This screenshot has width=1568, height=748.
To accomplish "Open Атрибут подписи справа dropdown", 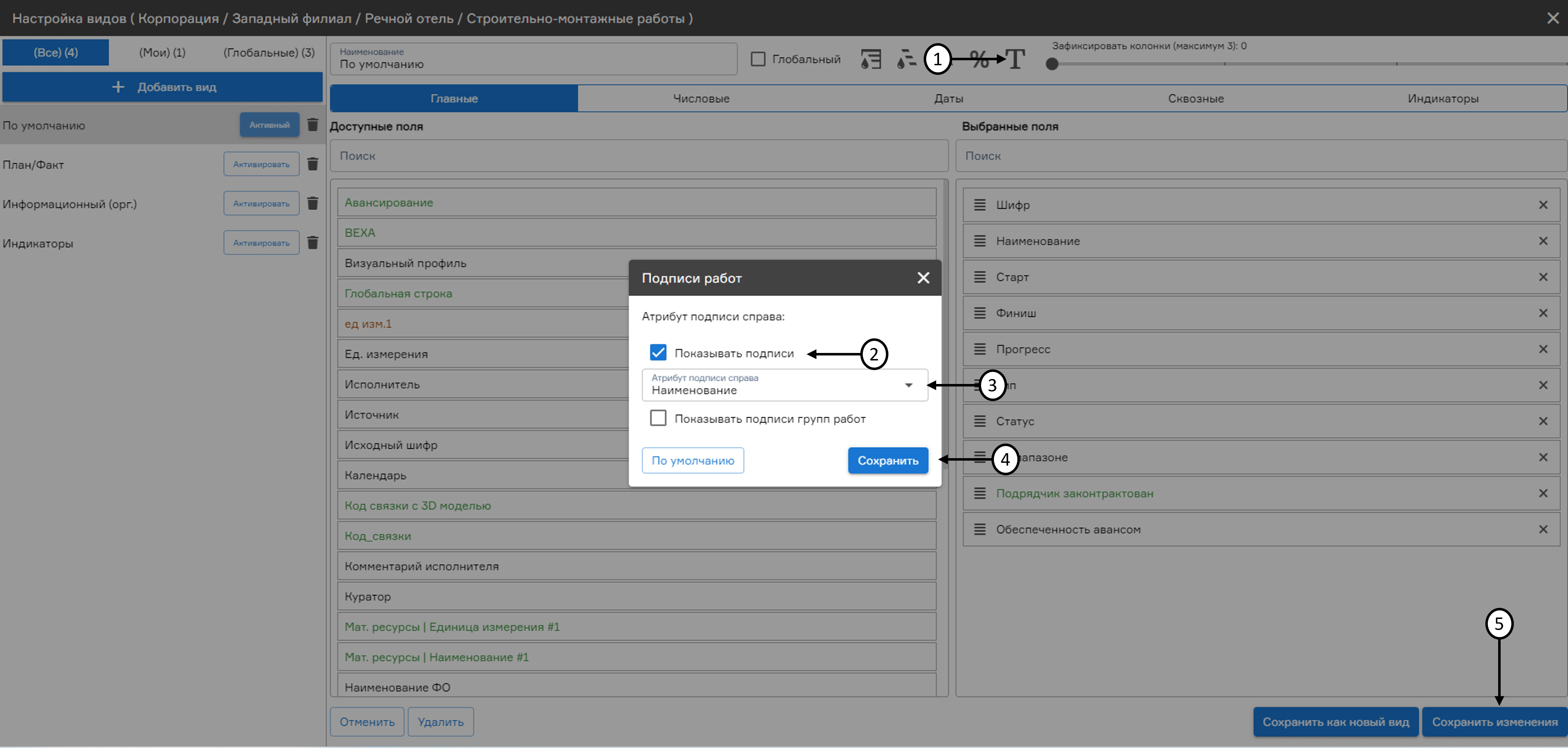I will (x=785, y=385).
